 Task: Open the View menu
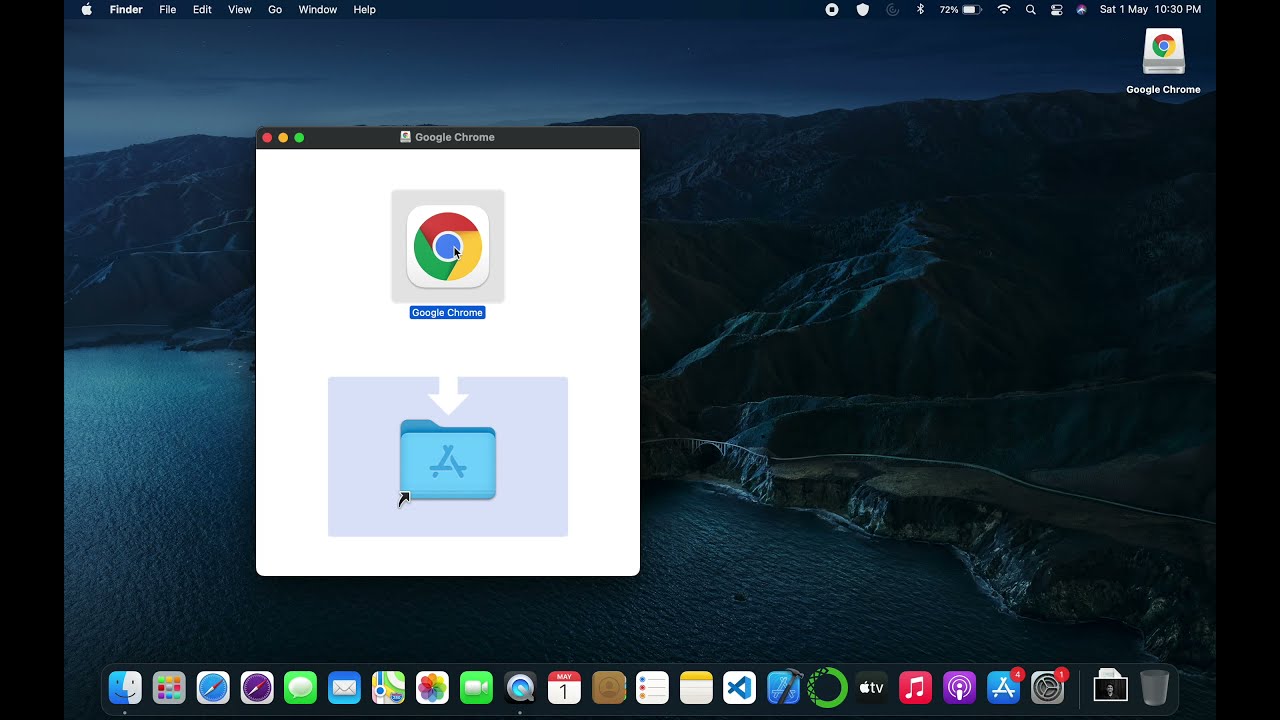[x=240, y=10]
